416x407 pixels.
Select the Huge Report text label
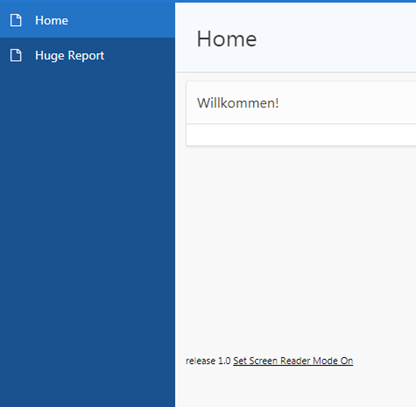click(70, 56)
